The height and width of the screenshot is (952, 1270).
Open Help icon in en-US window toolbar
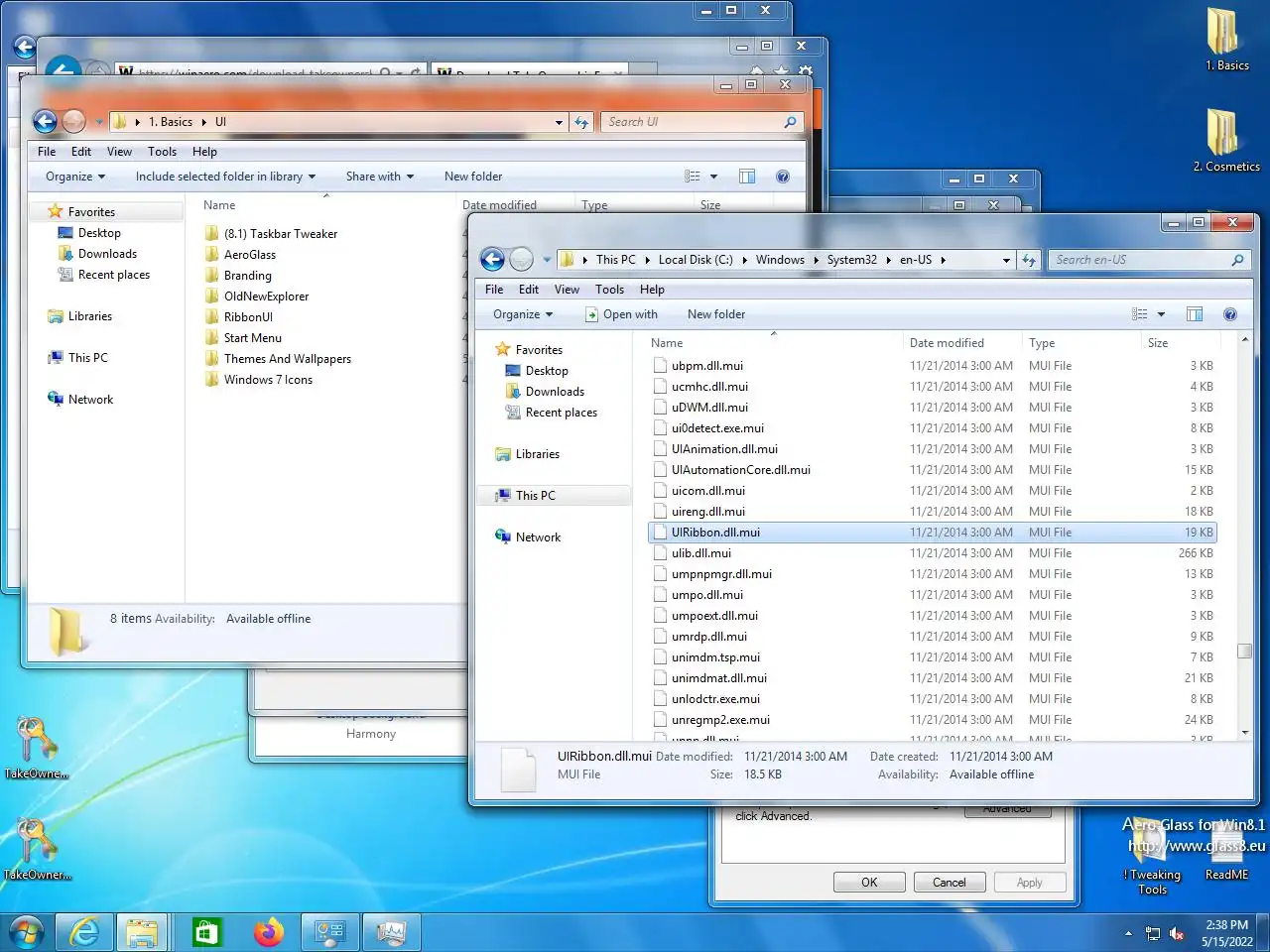click(x=1230, y=314)
